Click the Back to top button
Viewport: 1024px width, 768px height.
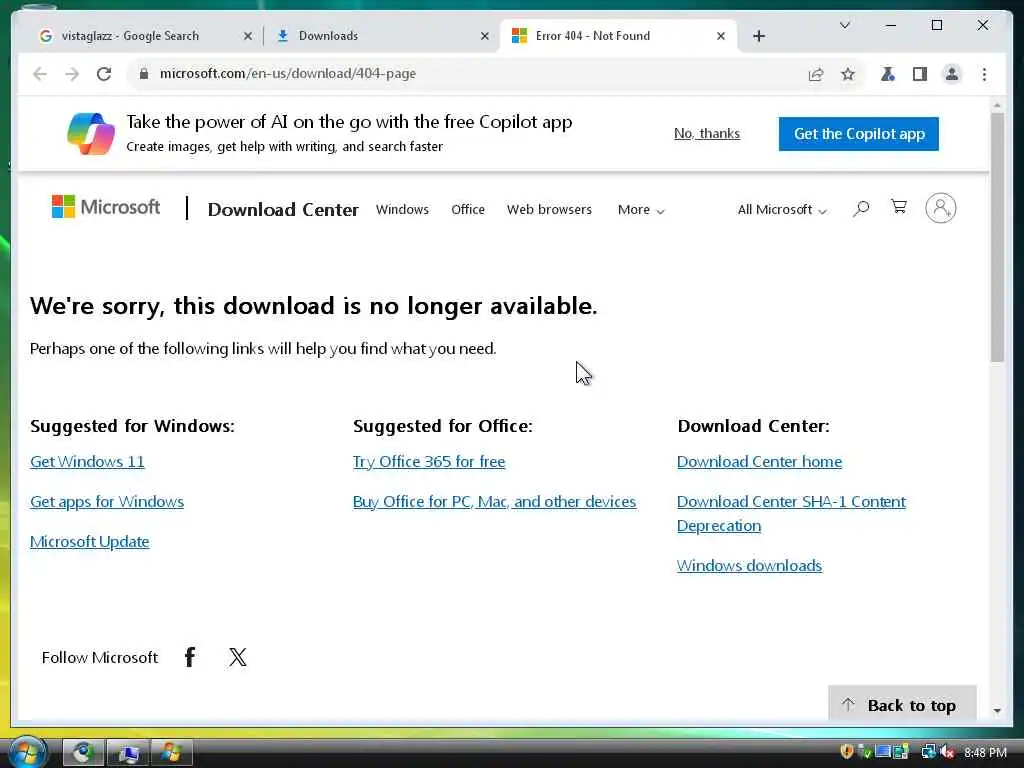pyautogui.click(x=902, y=705)
